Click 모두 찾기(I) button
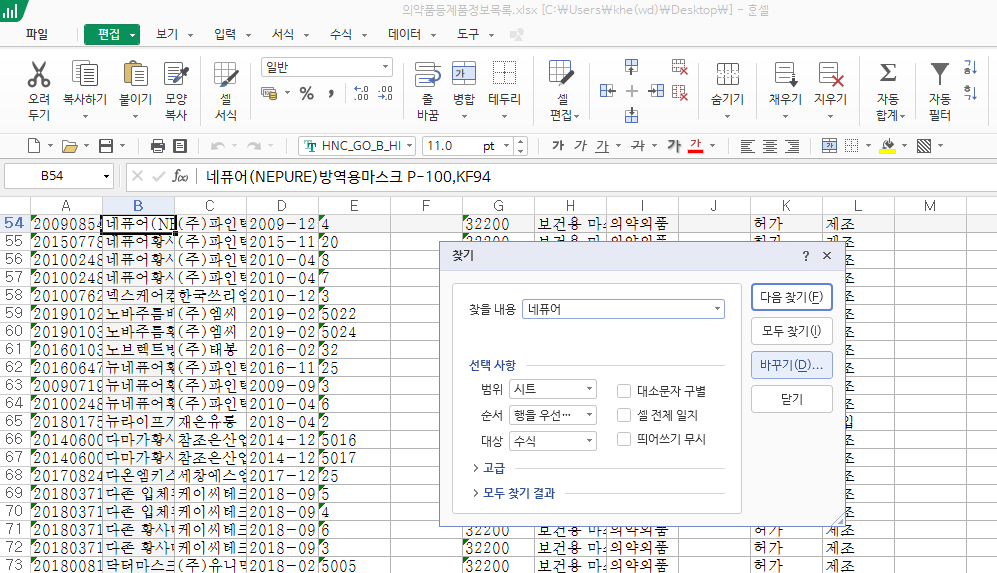Image resolution: width=997 pixels, height=573 pixels. tap(792, 331)
